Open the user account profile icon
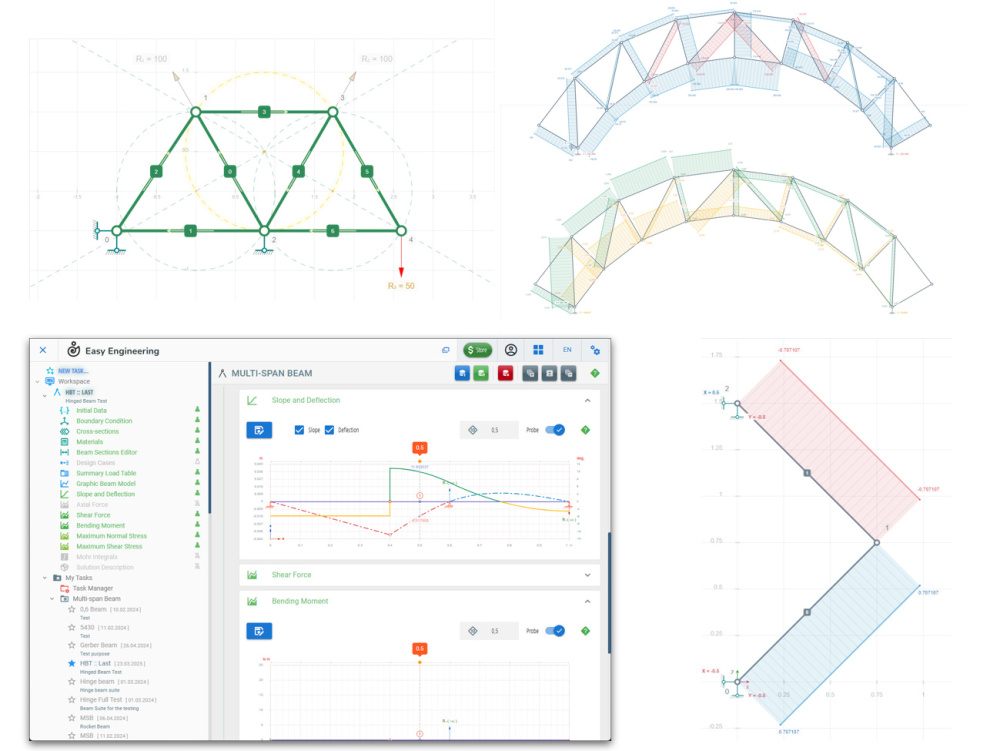The height and width of the screenshot is (751, 1000). pyautogui.click(x=510, y=349)
